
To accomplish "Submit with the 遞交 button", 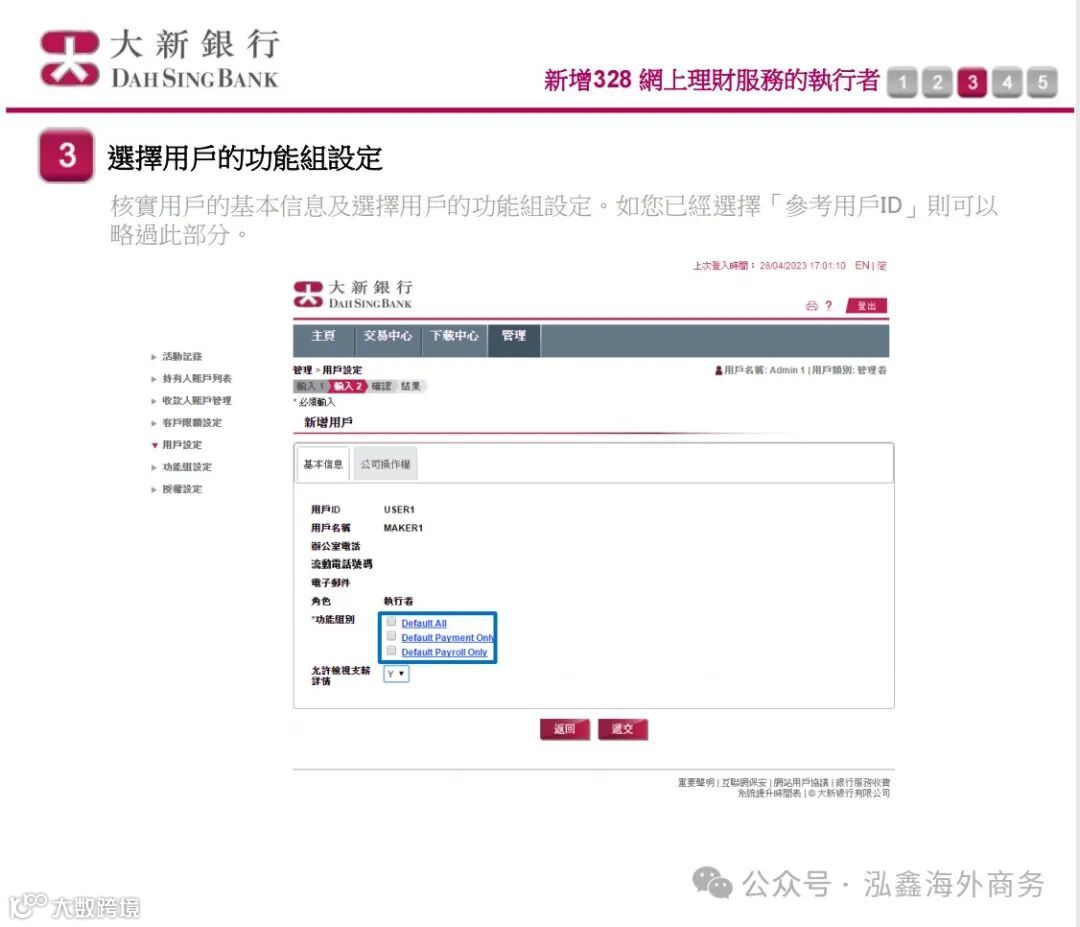I will click(623, 729).
